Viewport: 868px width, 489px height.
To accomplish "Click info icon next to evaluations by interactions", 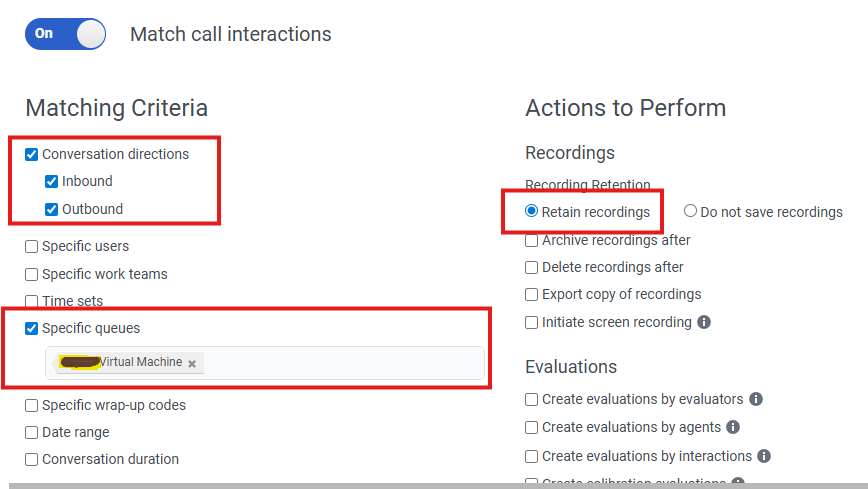I will click(764, 456).
